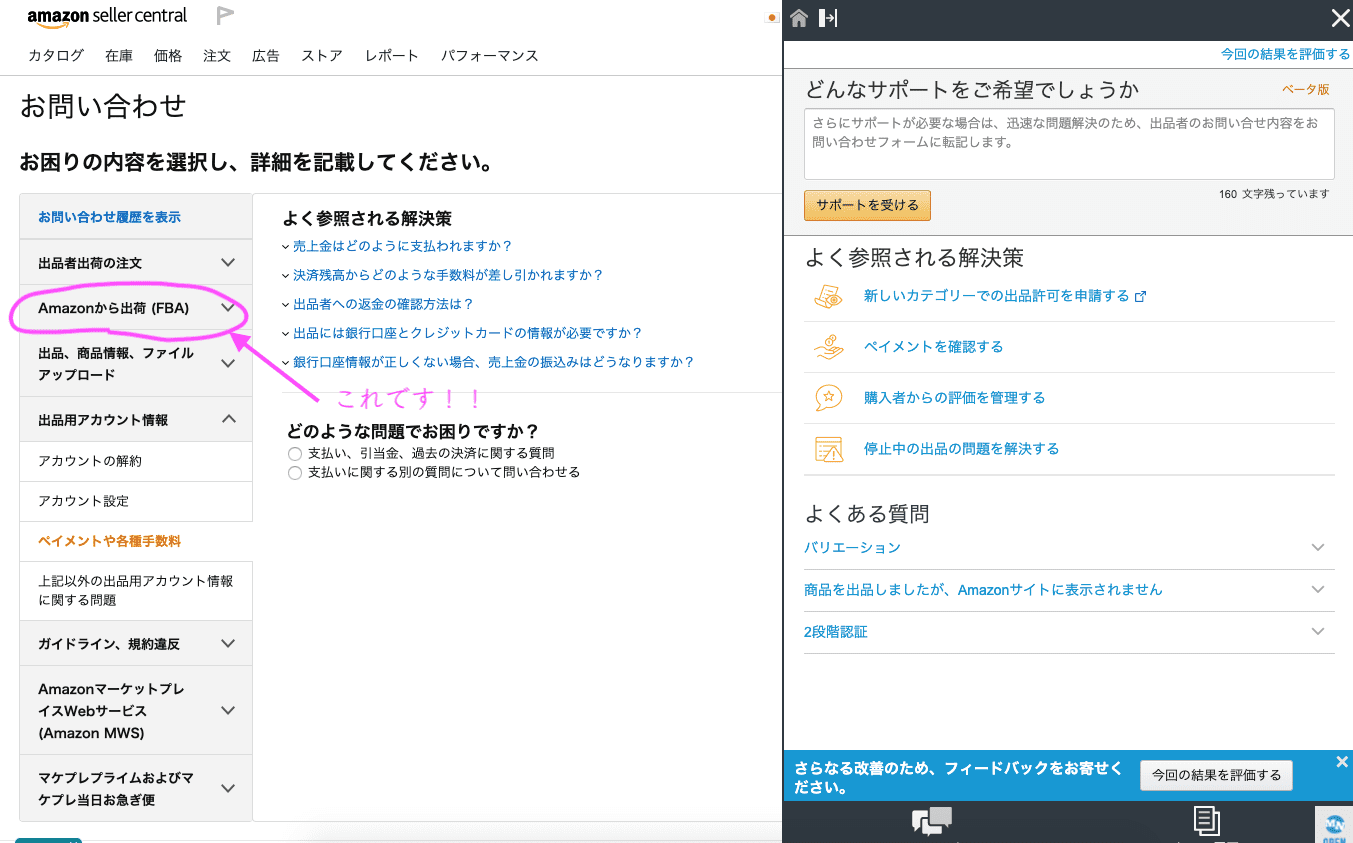Viewport: 1353px width, 843px height.
Task: Open 銀行口座とクレジットカードの情報 link
Action: click(467, 333)
